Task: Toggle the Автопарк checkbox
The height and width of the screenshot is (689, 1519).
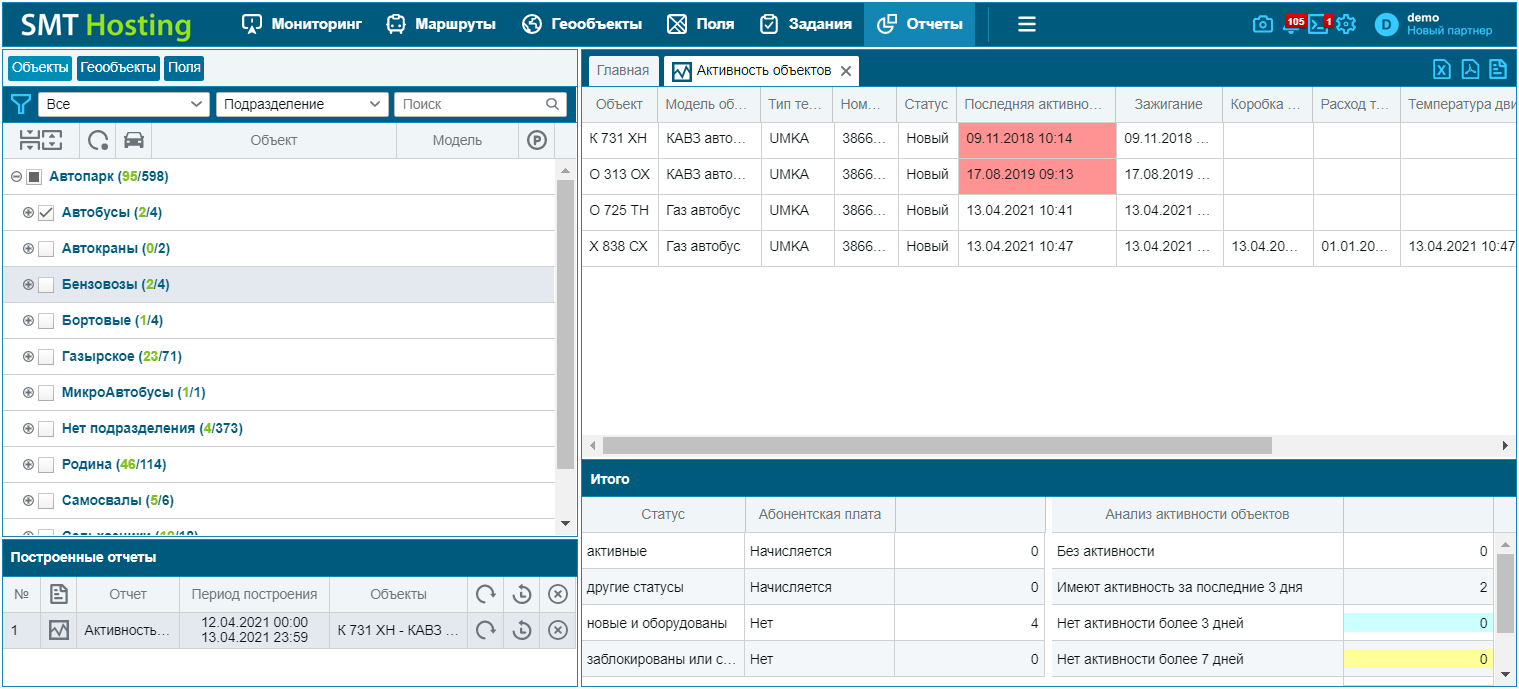Action: 33,177
